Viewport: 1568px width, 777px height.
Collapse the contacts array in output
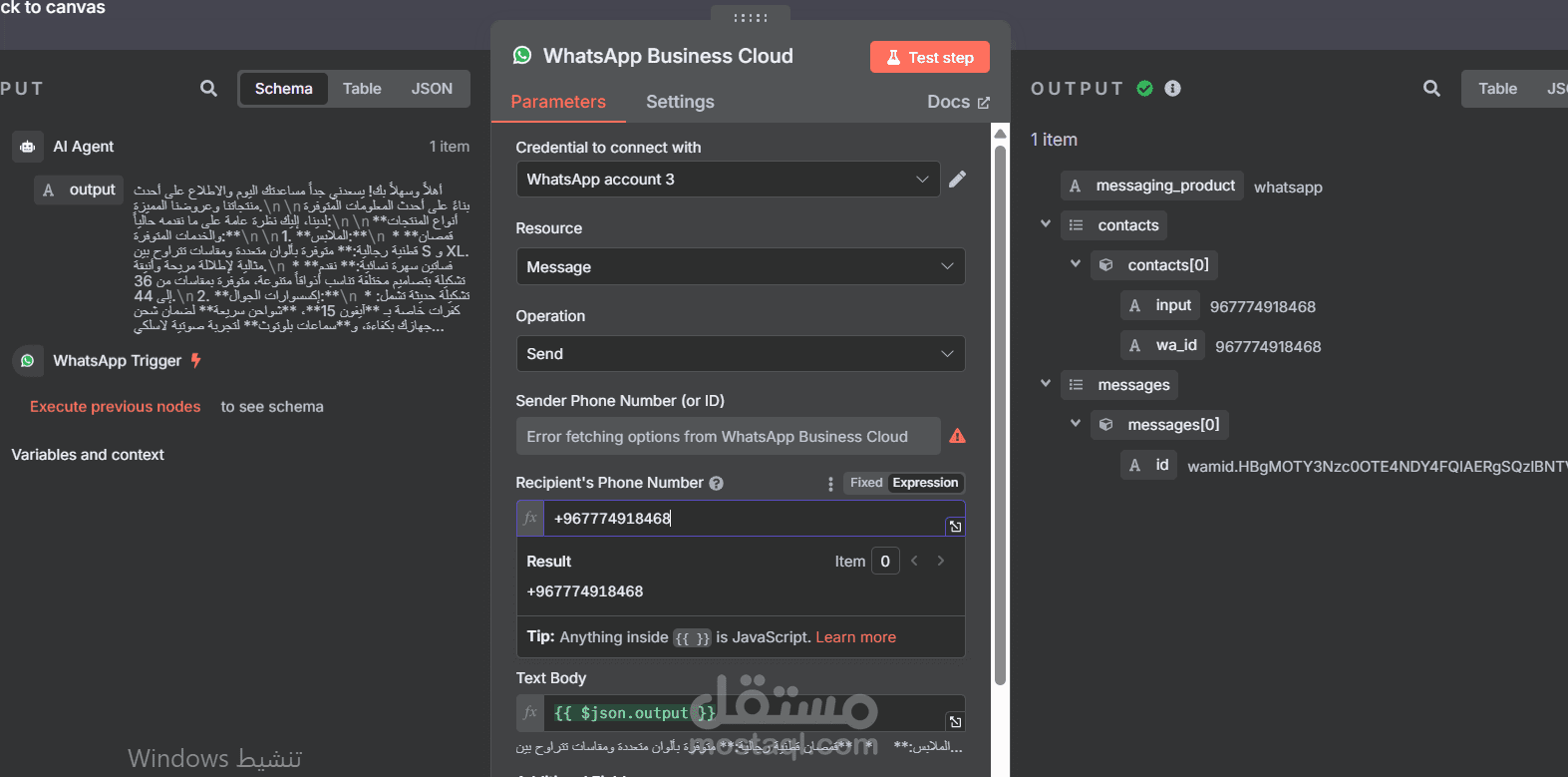point(1046,224)
